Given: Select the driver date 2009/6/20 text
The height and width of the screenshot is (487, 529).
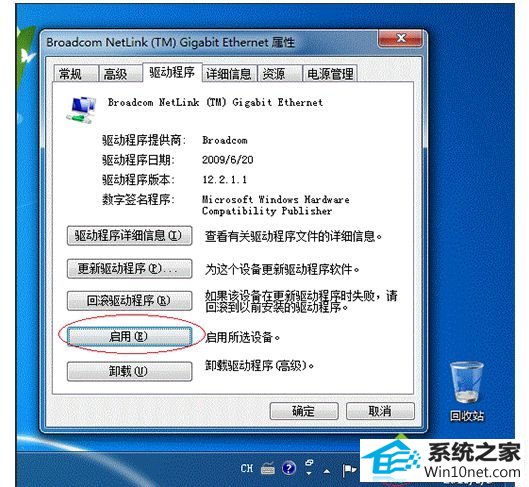Looking at the screenshot, I should pos(228,160).
